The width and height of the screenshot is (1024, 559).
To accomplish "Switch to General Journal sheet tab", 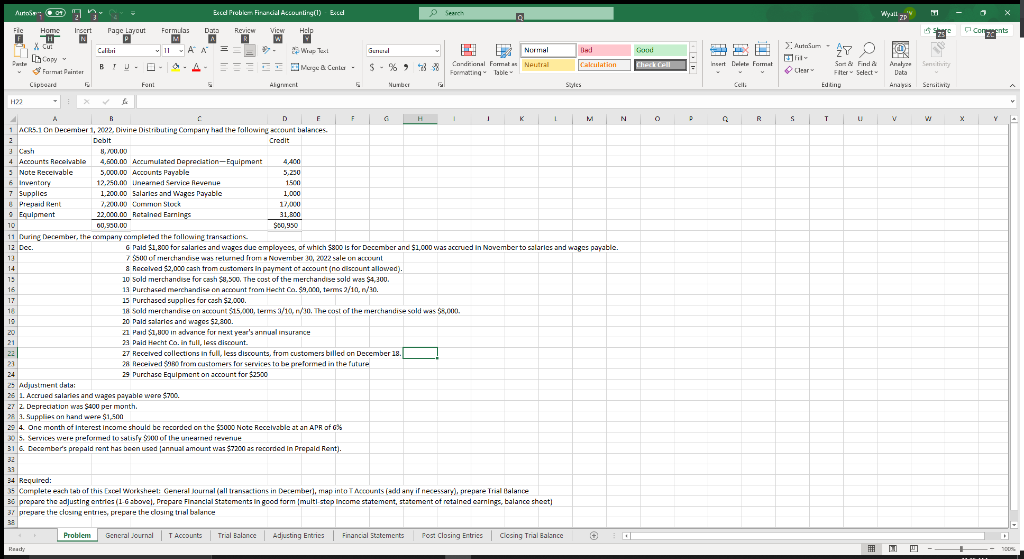I will (129, 535).
